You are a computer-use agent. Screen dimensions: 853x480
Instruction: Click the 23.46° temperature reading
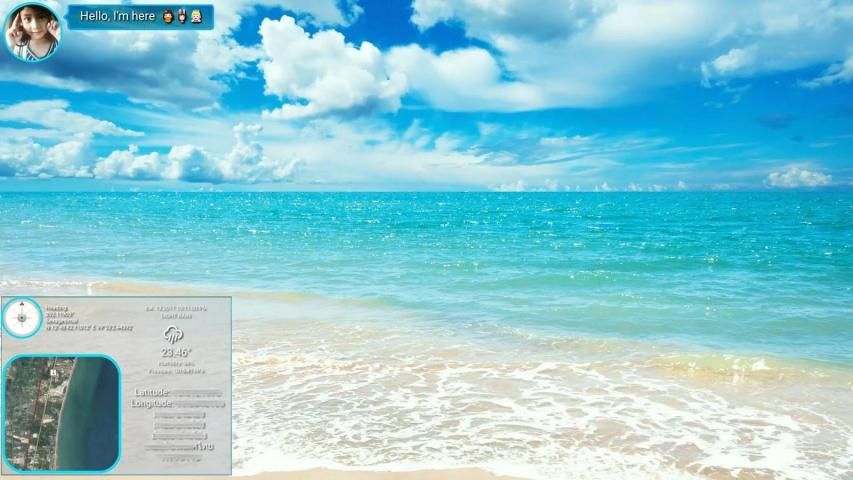[176, 353]
